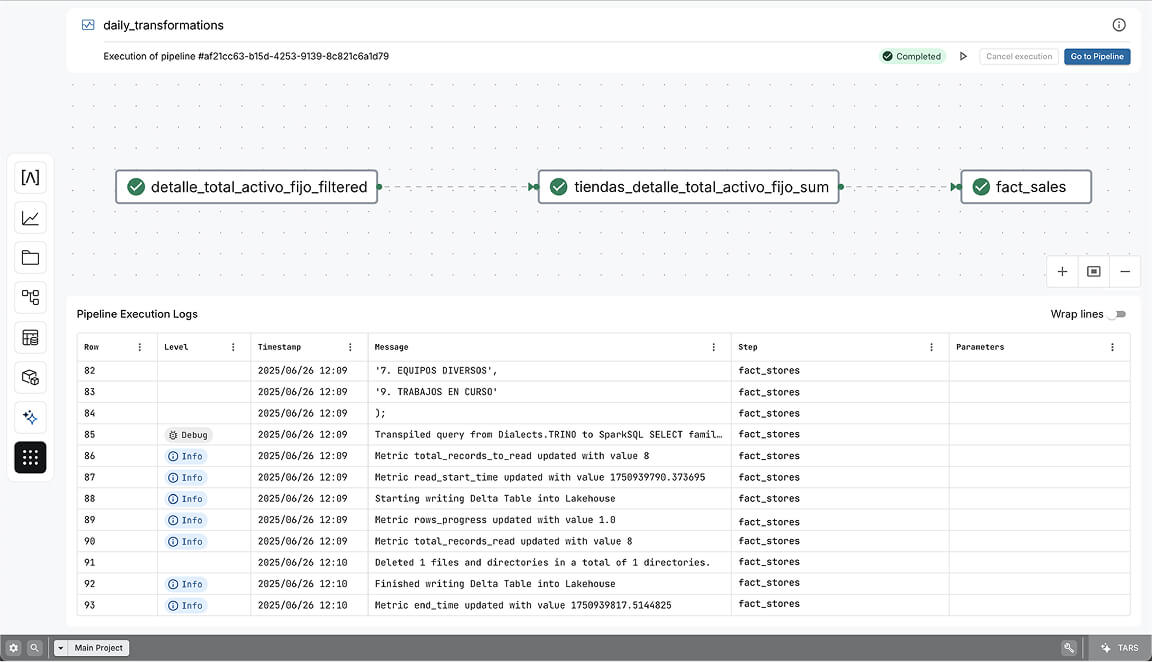Viewport: 1152px width, 662px height.
Task: Open Message column options menu
Action: coord(713,348)
